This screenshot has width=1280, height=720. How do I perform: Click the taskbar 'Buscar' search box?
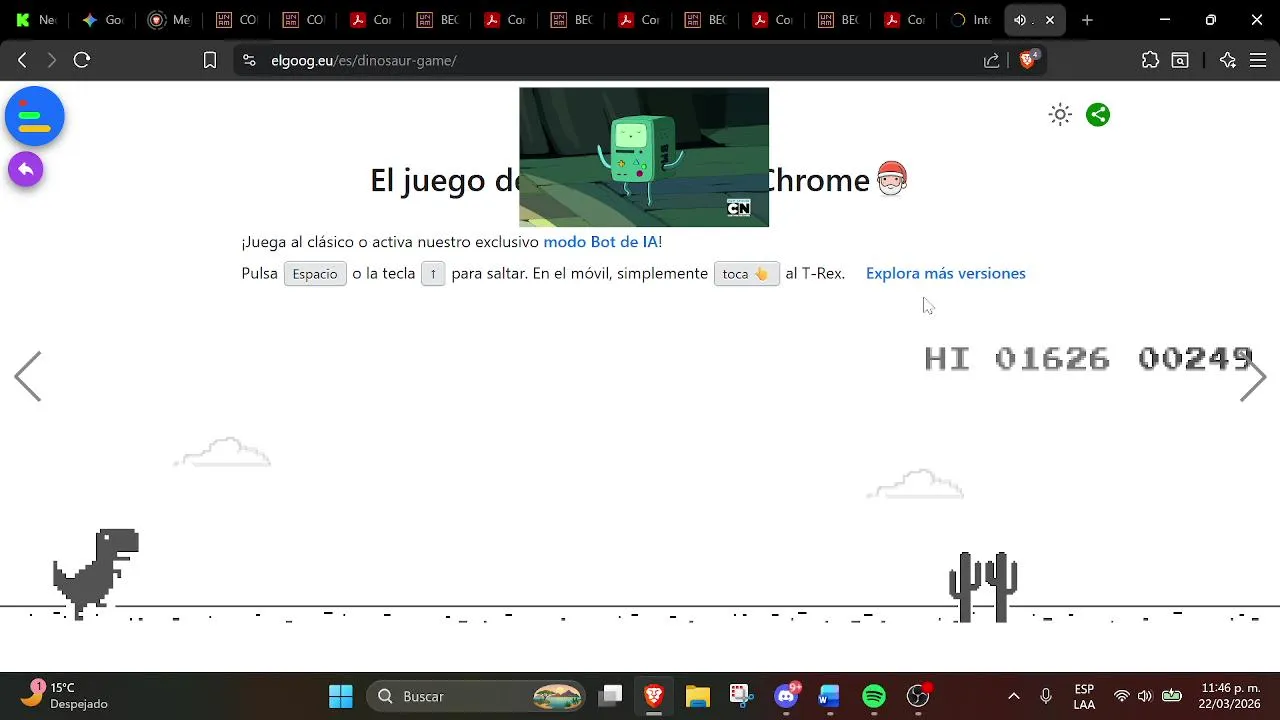478,696
